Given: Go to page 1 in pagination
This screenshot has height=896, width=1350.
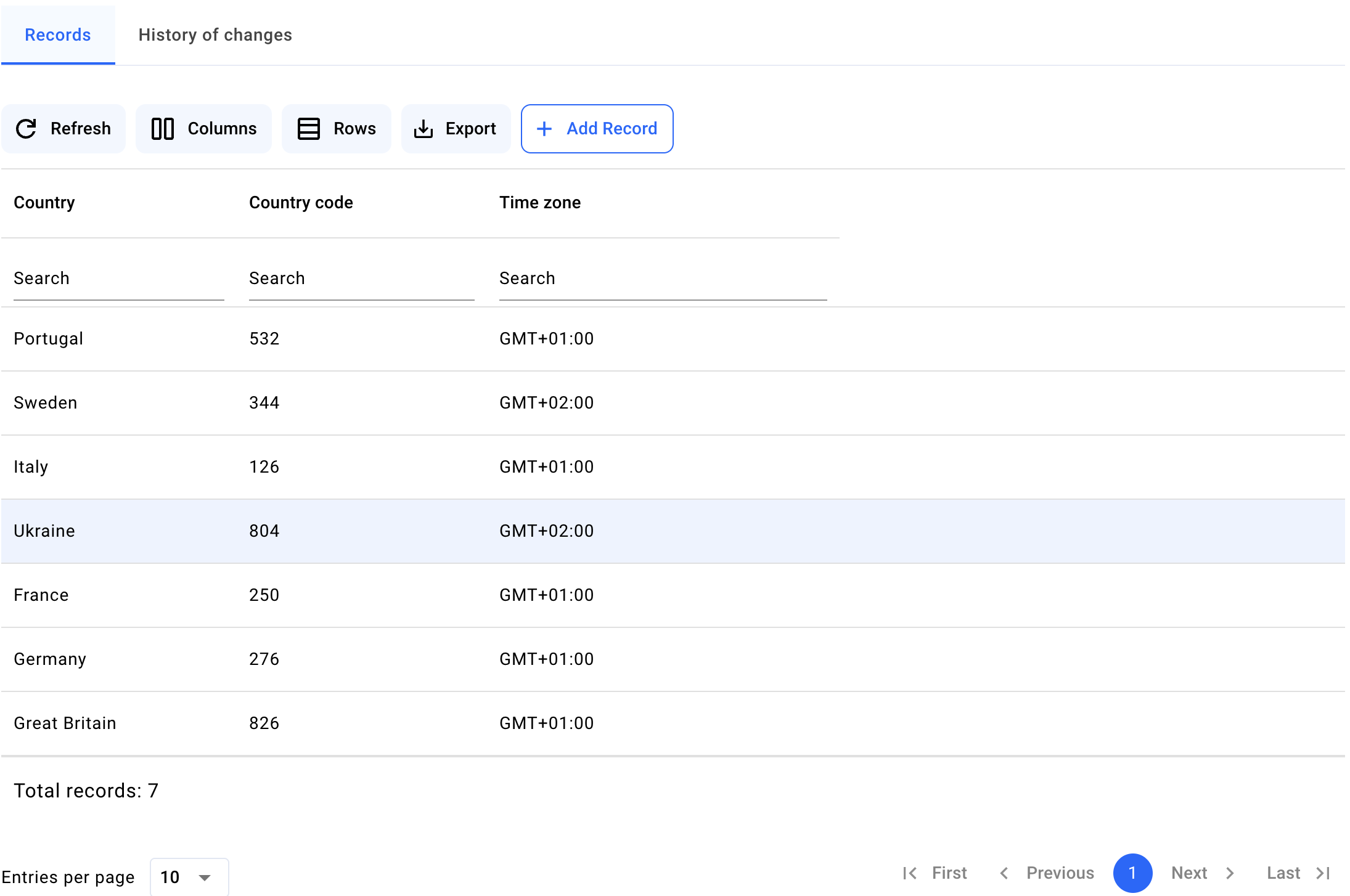Looking at the screenshot, I should (1132, 873).
